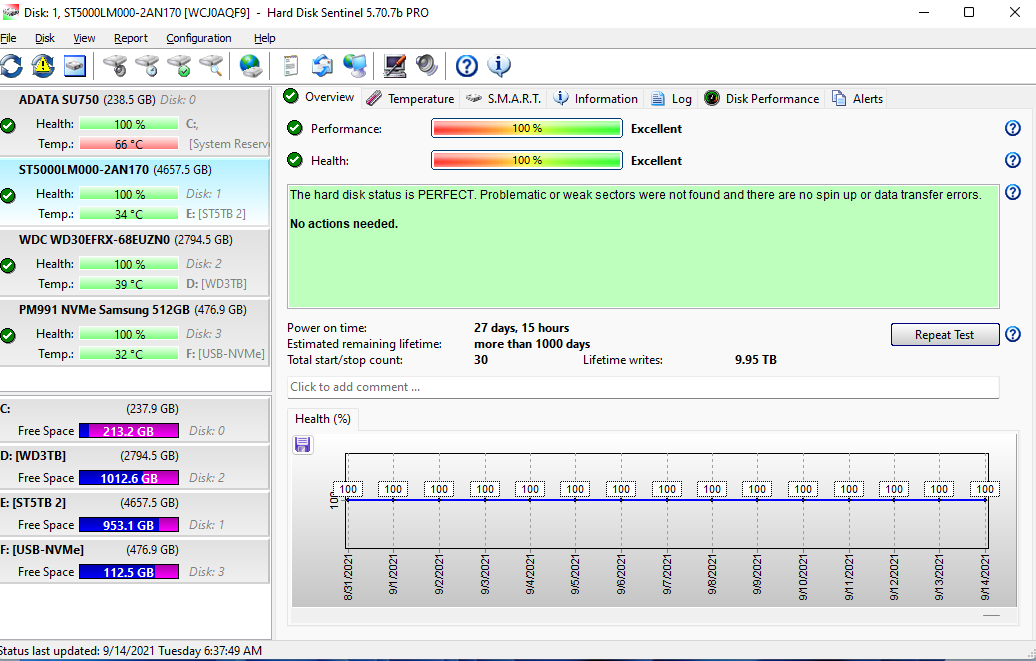Click the help icon beside Performance bar
Screen dimensions: 1036x661
(x=1013, y=128)
